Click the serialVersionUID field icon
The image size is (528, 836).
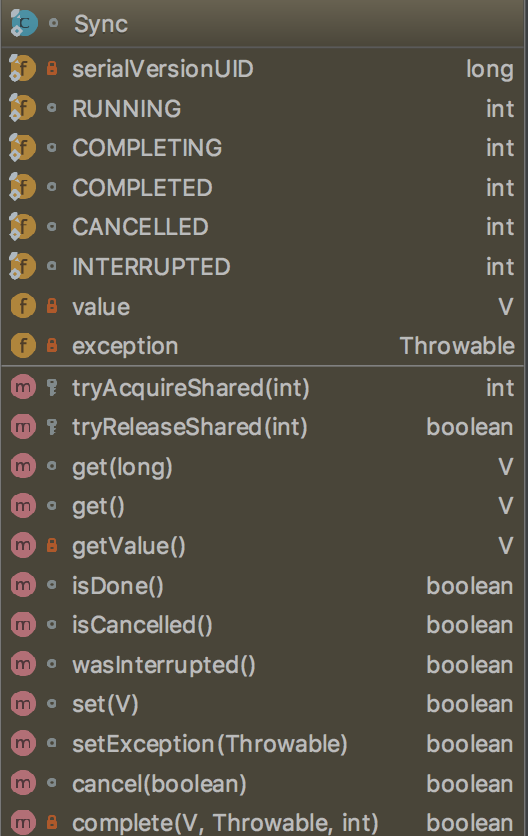click(22, 69)
